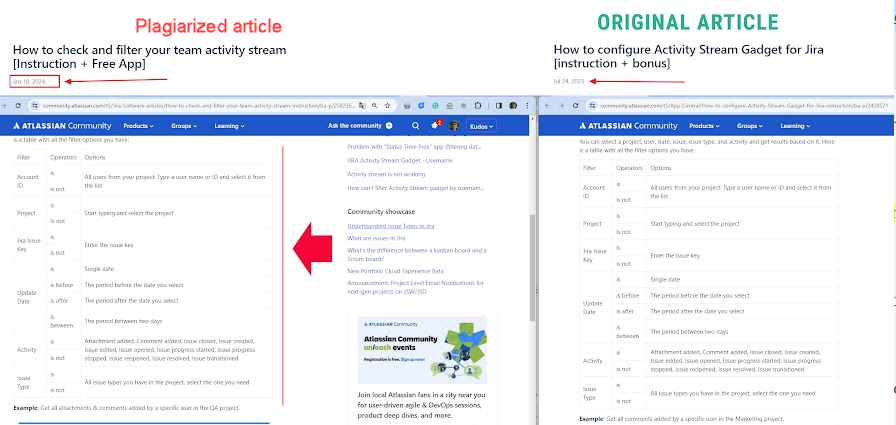Image resolution: width=896 pixels, height=425 pixels.
Task: Click original article title 'How to configure Activity Stream'
Action: [x=689, y=57]
